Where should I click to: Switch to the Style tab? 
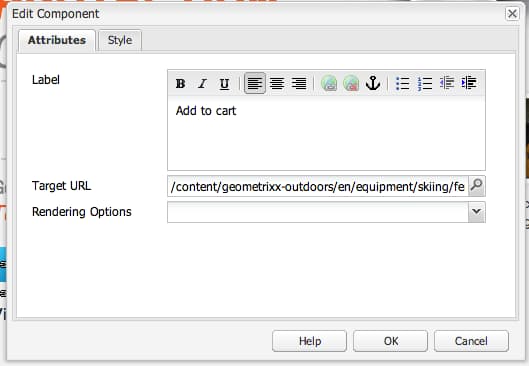[120, 40]
